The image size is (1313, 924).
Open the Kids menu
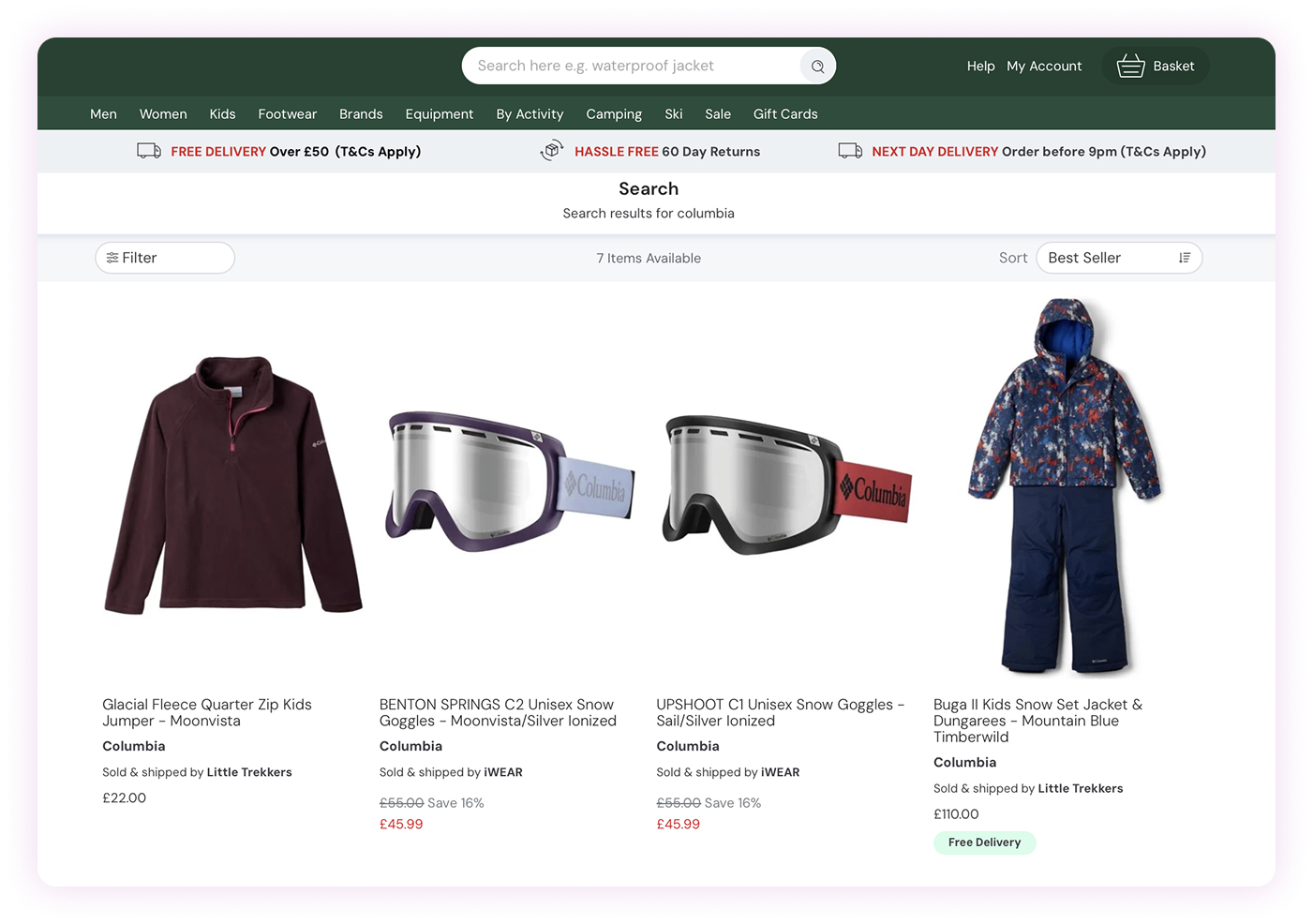click(222, 114)
